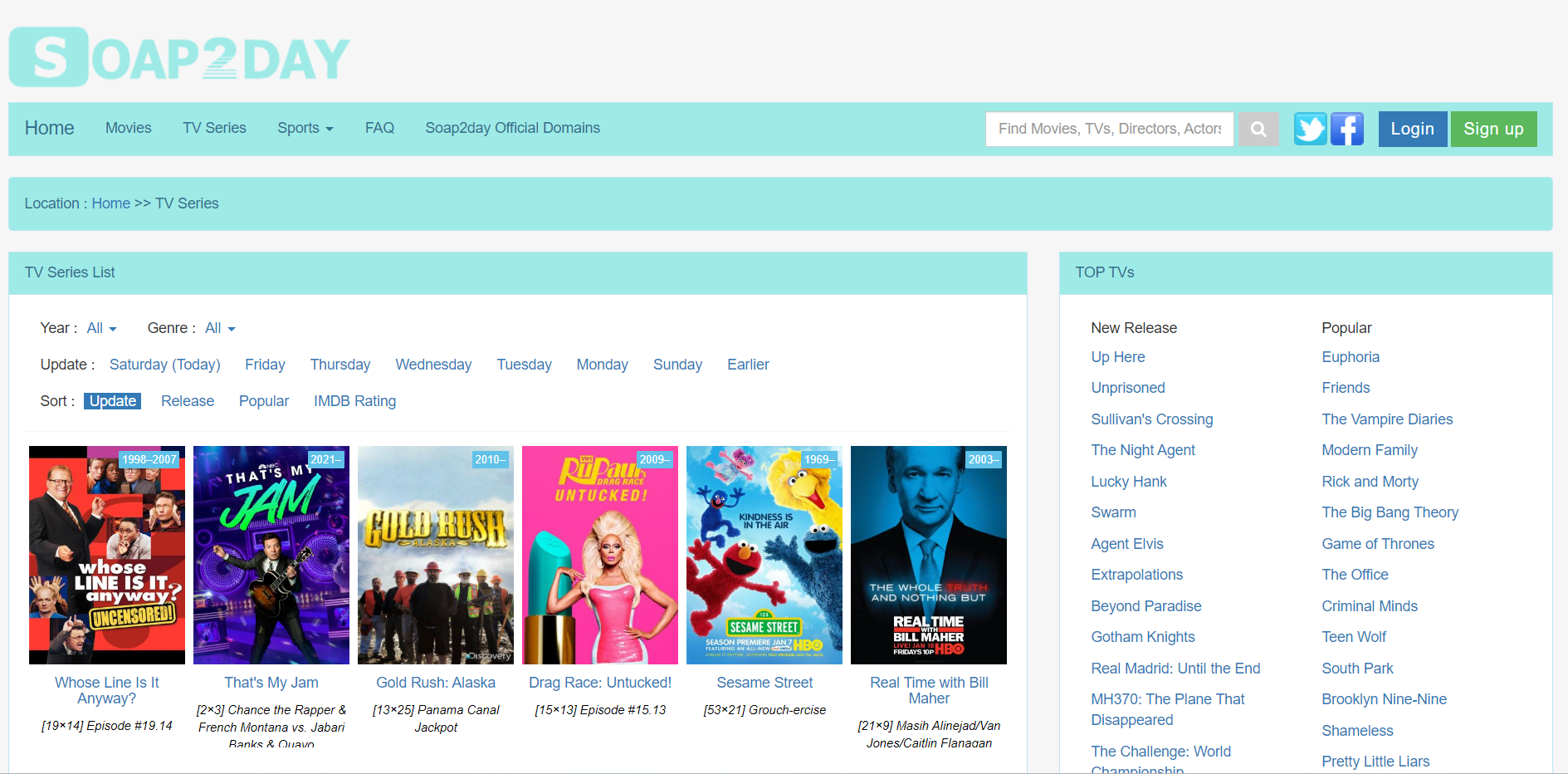Open Rick and Morty link
Viewport: 1568px width, 774px height.
coord(1370,482)
